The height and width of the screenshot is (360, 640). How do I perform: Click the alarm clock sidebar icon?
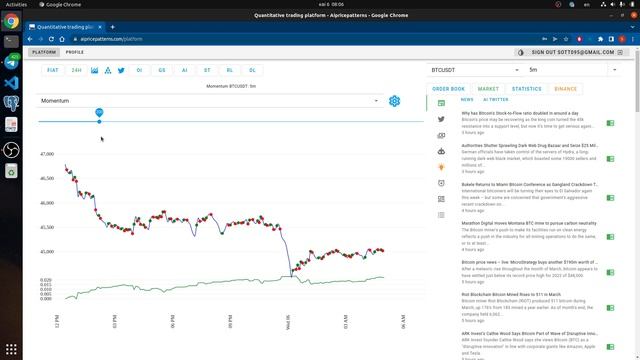[441, 183]
